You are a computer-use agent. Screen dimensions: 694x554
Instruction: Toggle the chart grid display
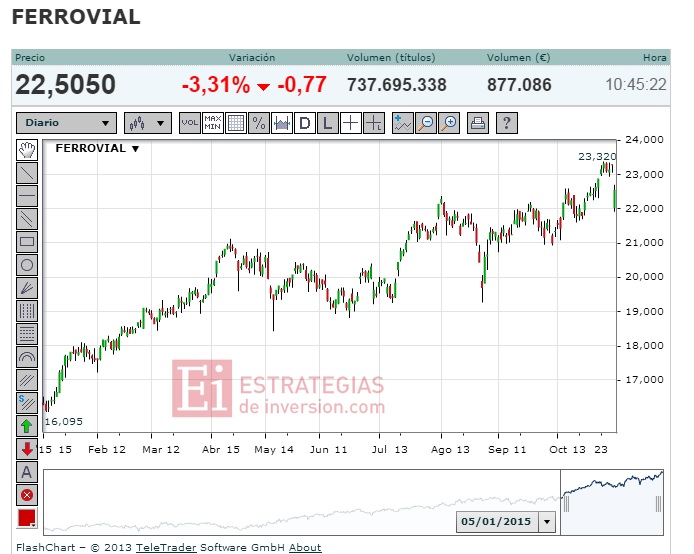coord(235,123)
